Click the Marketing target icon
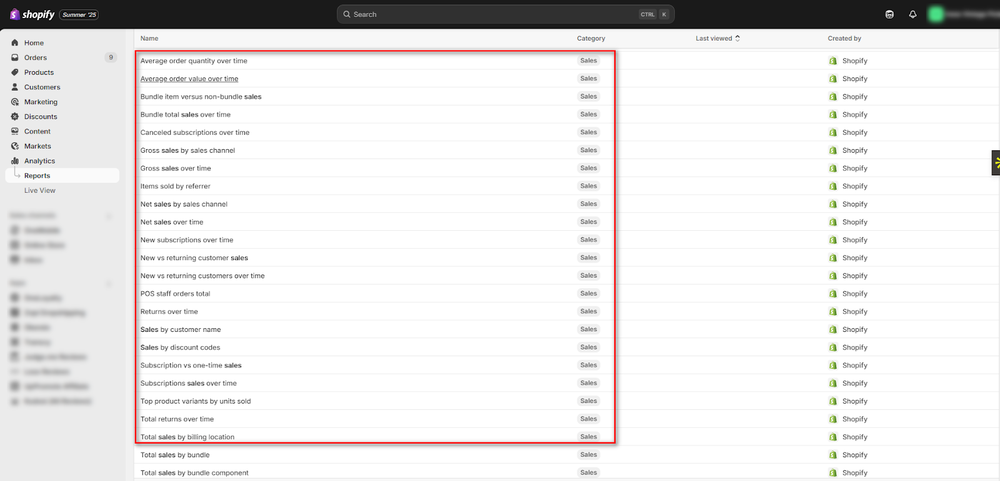Screen dimensions: 1000x481 click(15, 101)
